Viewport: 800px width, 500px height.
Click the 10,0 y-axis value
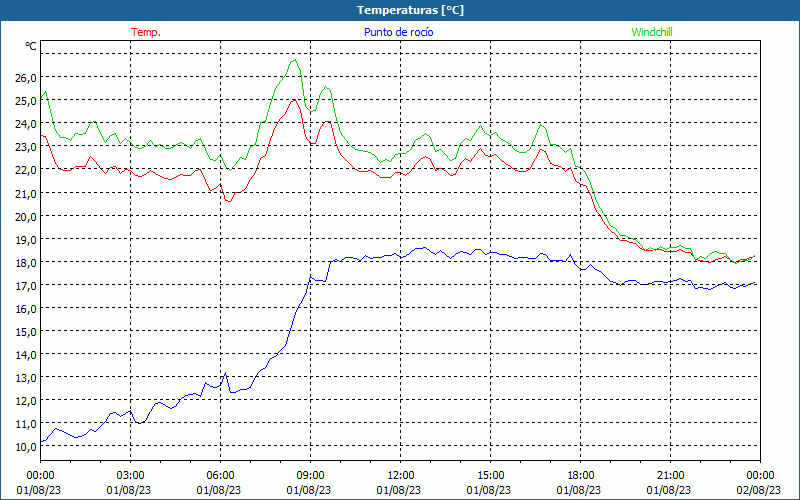click(26, 446)
